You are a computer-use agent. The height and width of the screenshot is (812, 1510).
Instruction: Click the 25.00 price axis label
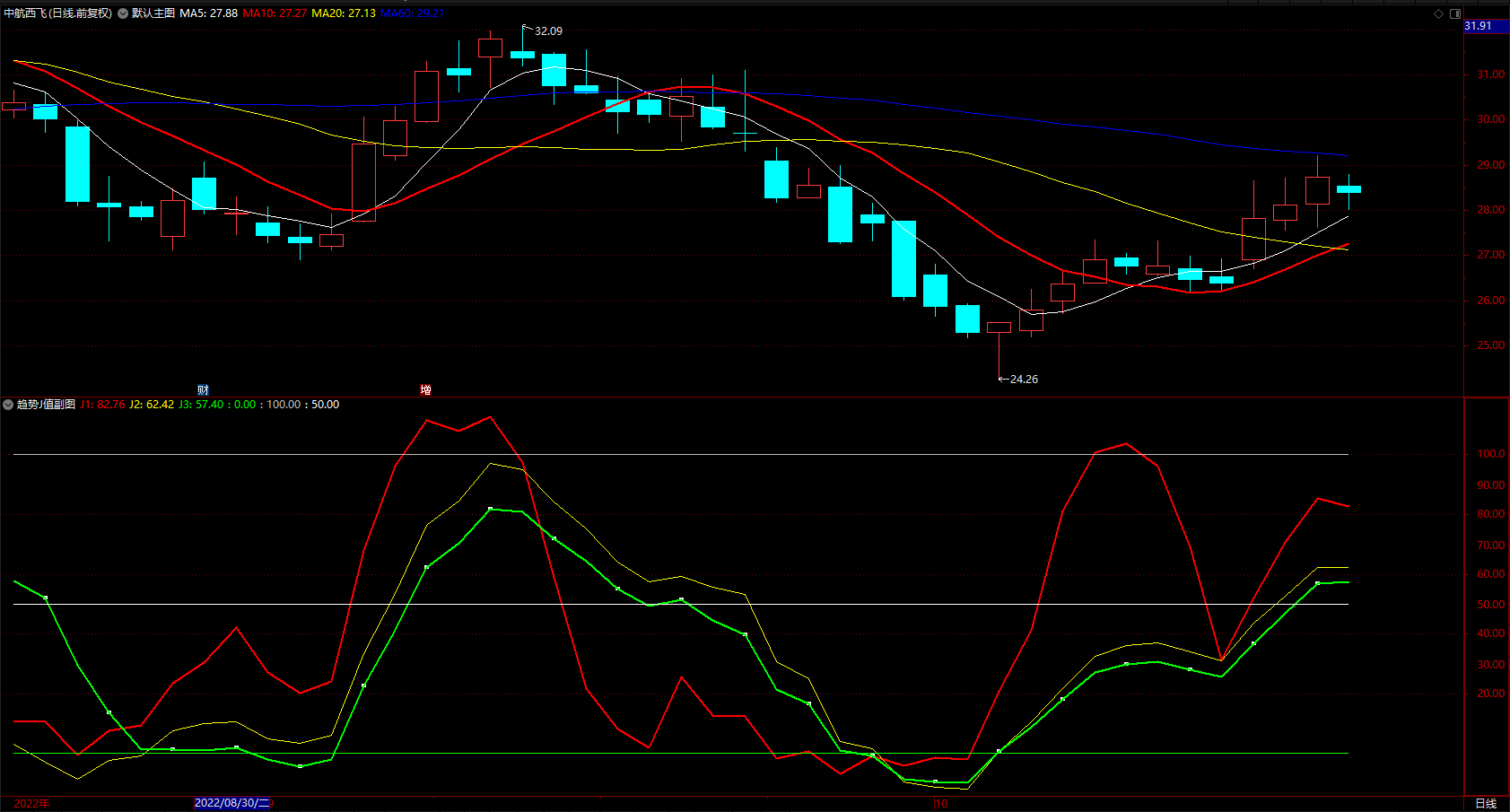[x=1491, y=345]
